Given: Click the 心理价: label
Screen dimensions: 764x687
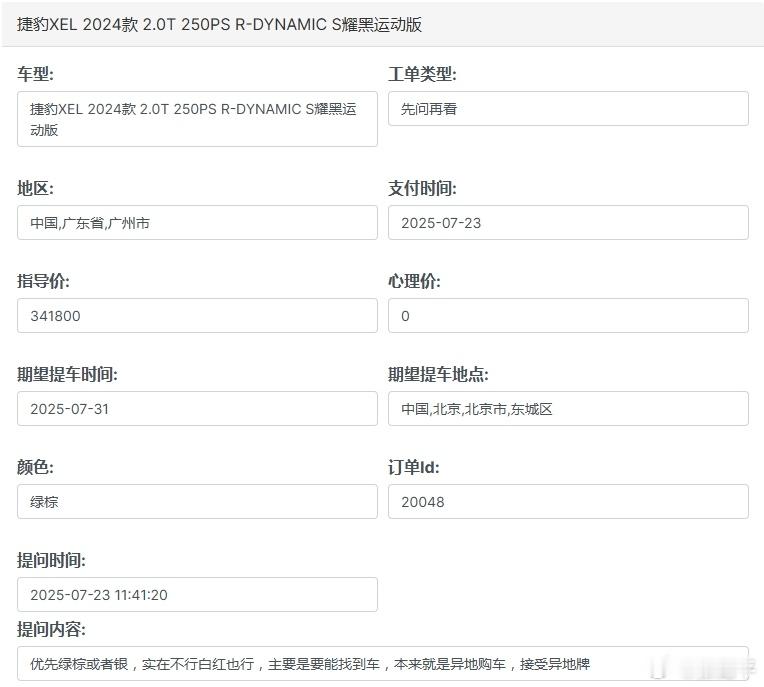Looking at the screenshot, I should 414,281.
